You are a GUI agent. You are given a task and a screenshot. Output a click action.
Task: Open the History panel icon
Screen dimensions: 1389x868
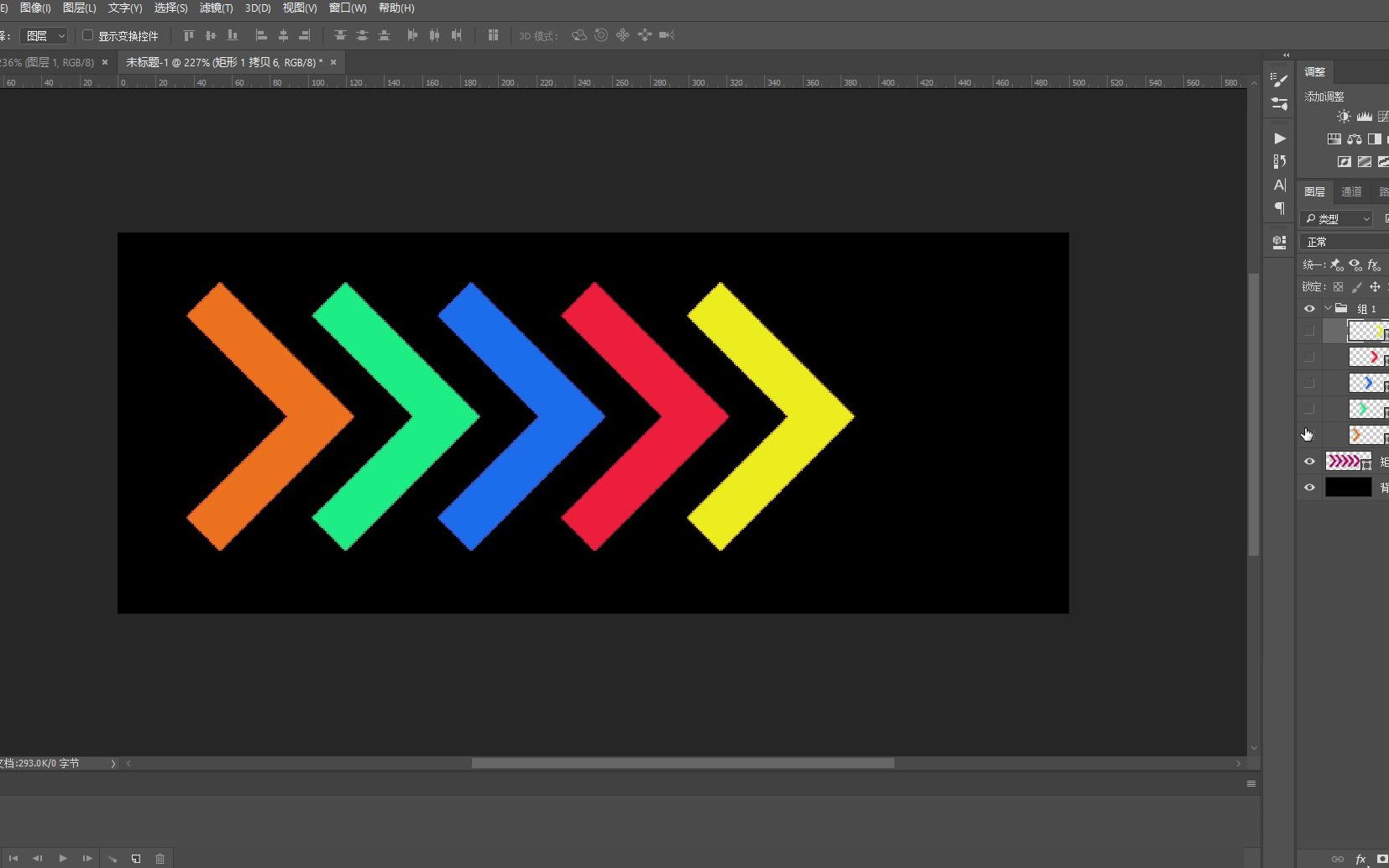coord(1279,161)
